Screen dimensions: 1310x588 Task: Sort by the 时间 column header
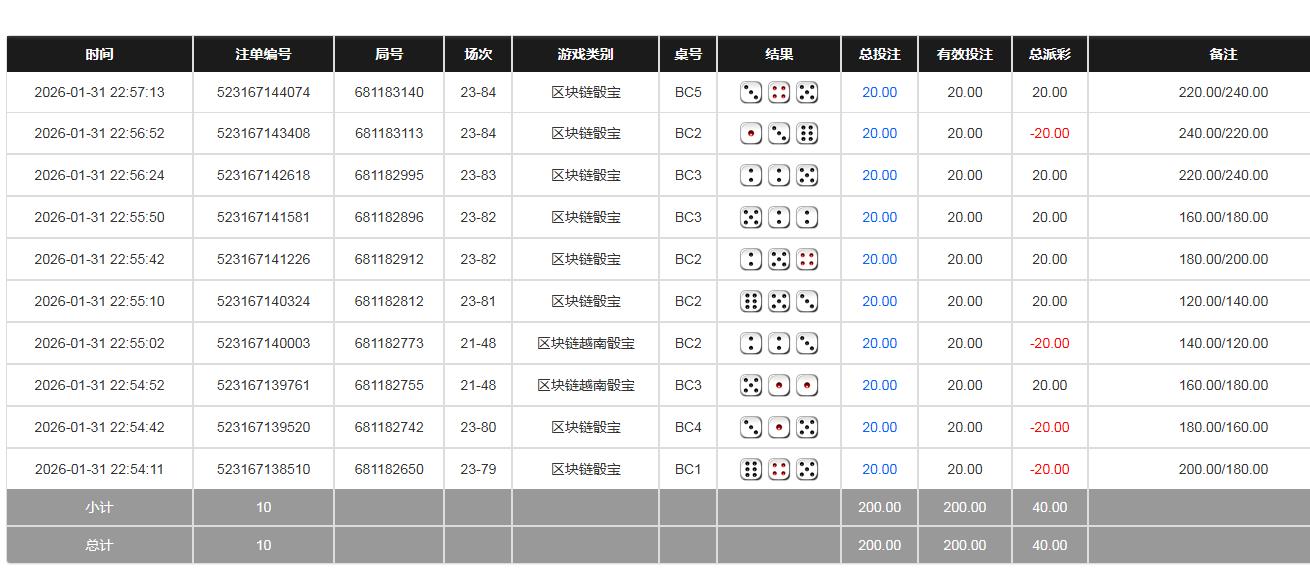[98, 54]
